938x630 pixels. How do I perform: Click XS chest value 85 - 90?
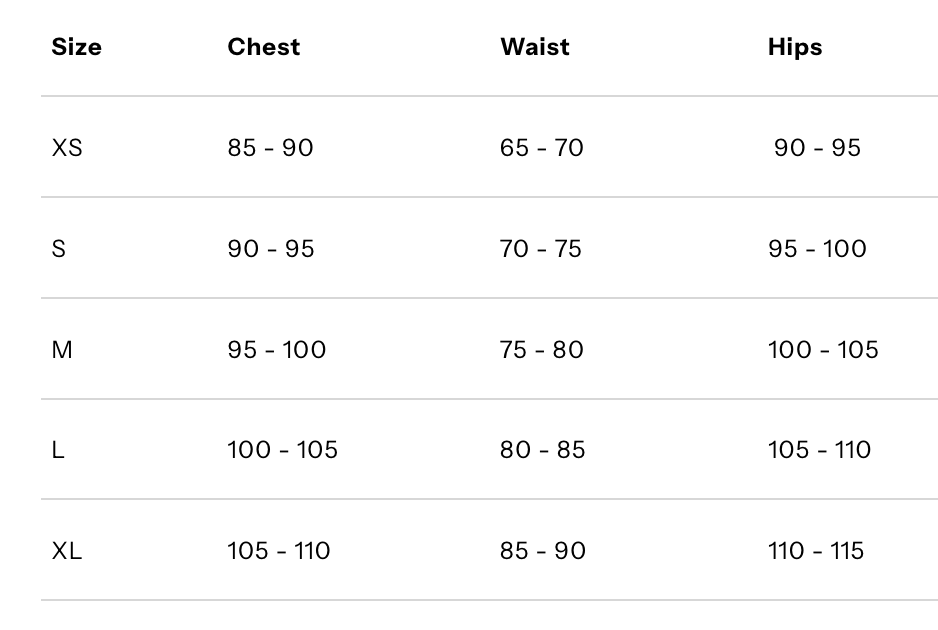pyautogui.click(x=270, y=148)
